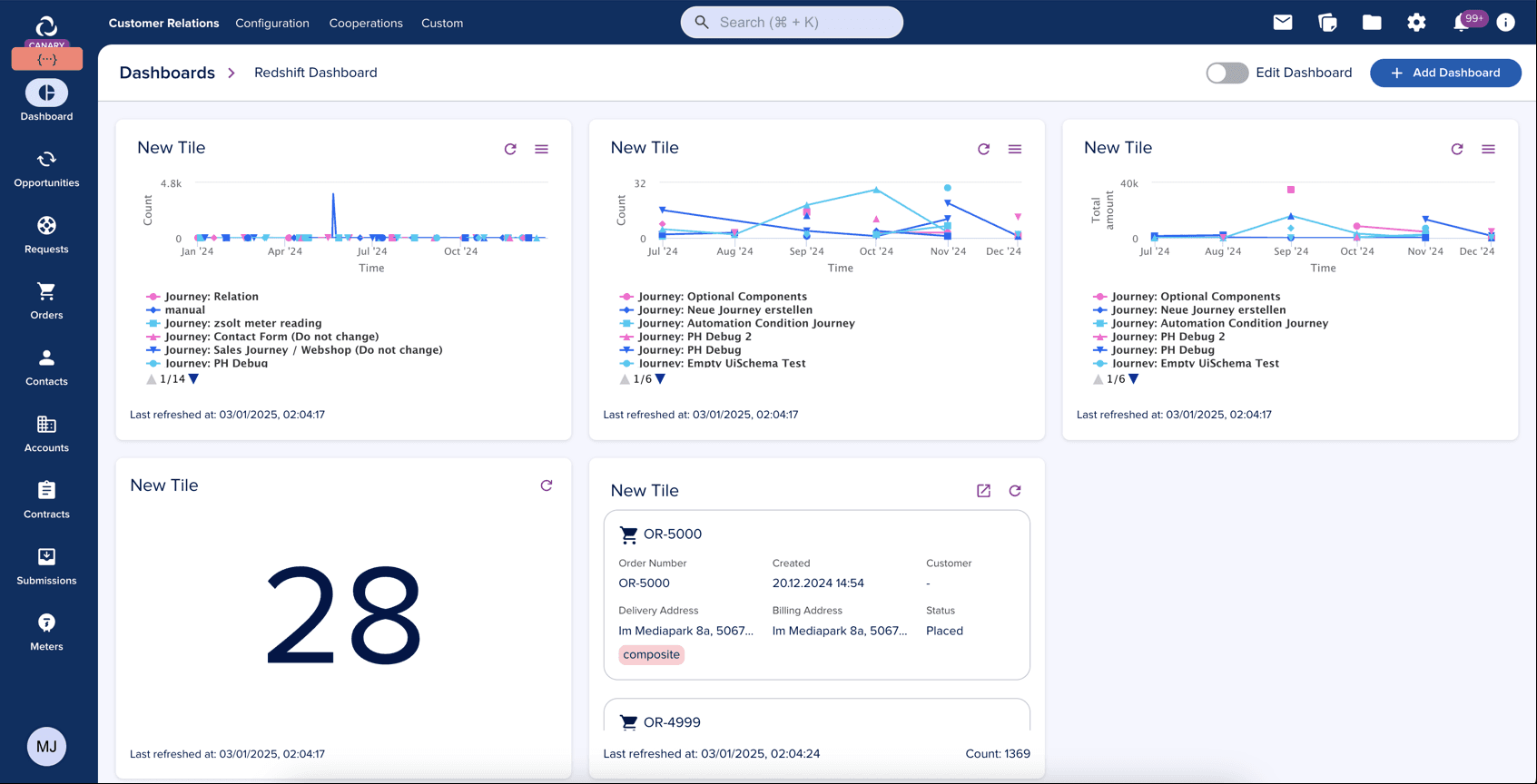The image size is (1537, 784).
Task: Open the mail envelope icon in header
Action: point(1283,23)
